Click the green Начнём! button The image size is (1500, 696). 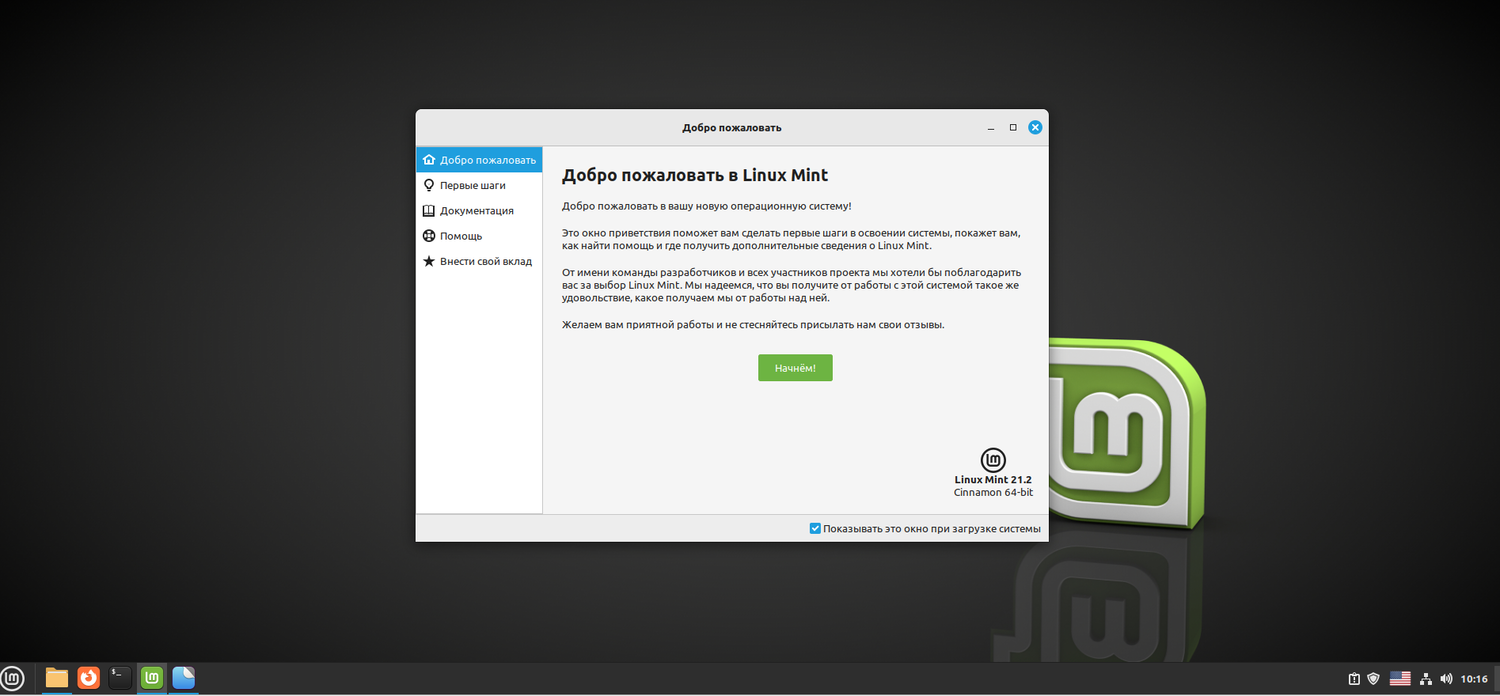[795, 368]
